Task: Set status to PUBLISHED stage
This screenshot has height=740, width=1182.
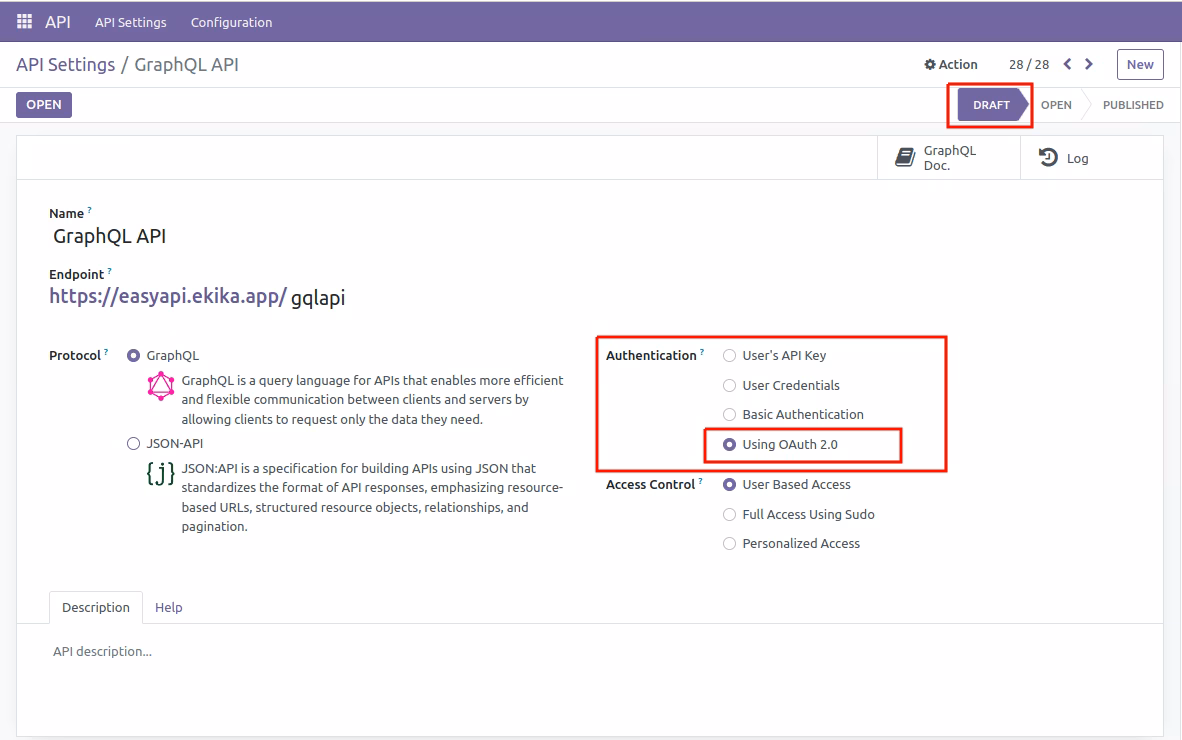Action: 1133,105
